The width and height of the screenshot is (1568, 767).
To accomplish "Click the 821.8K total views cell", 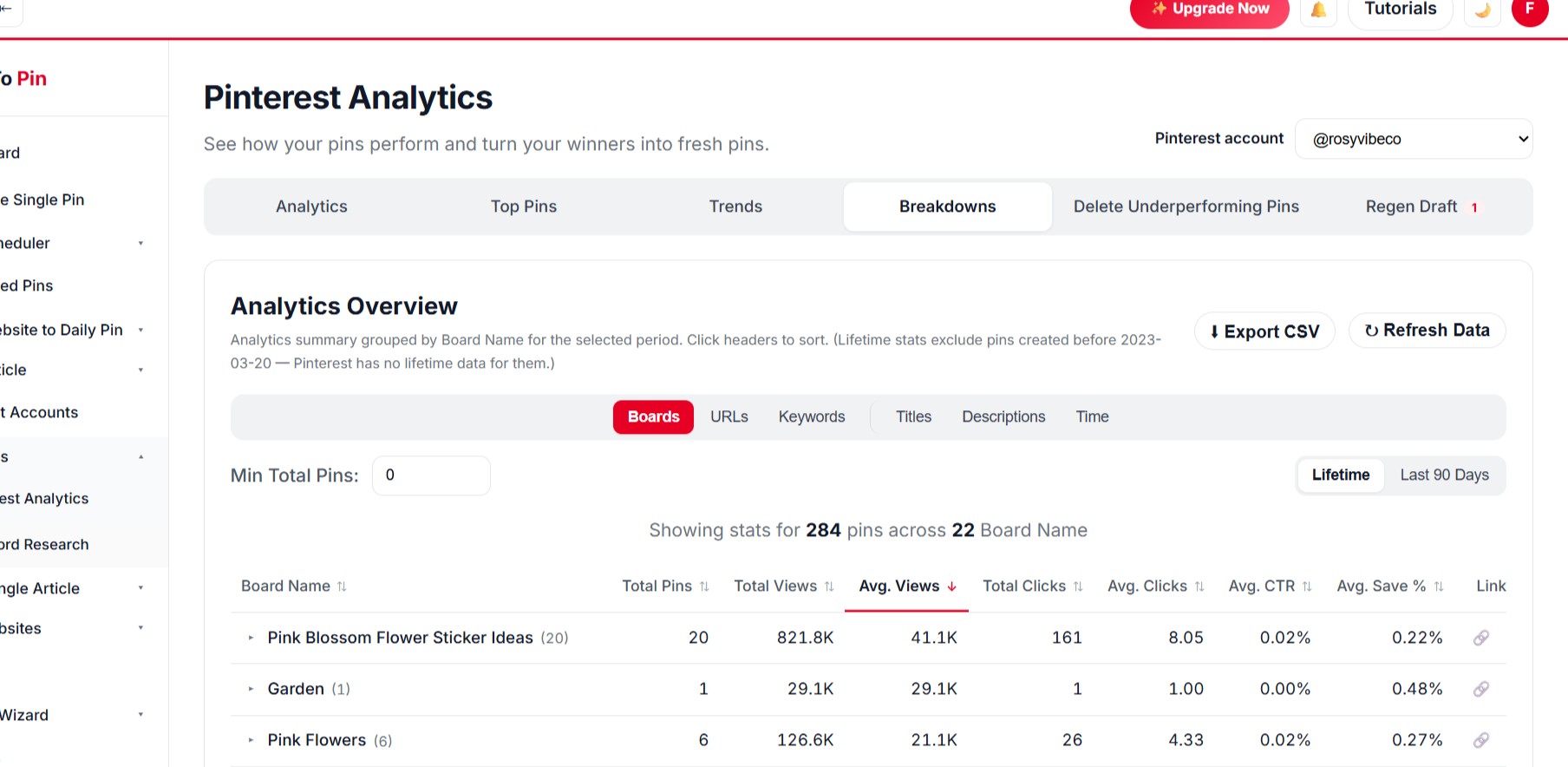I will tap(805, 638).
